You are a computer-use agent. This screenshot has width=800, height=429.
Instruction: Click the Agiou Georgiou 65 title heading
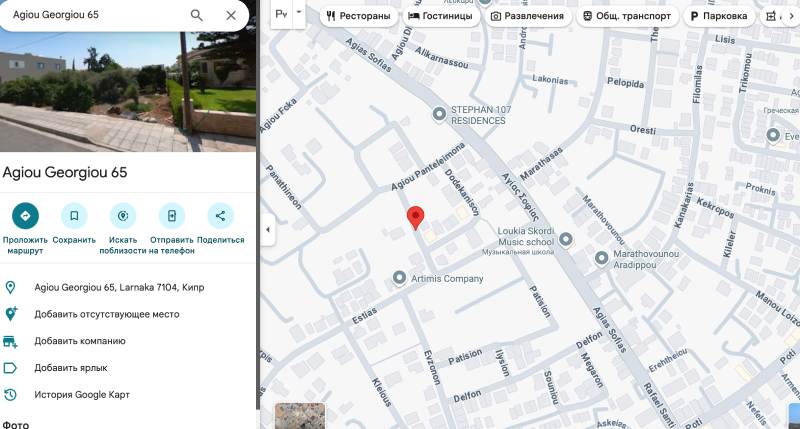pyautogui.click(x=65, y=172)
